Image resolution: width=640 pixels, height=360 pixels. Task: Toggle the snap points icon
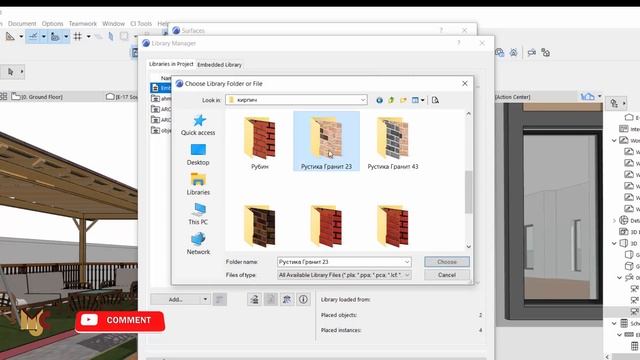(55, 37)
